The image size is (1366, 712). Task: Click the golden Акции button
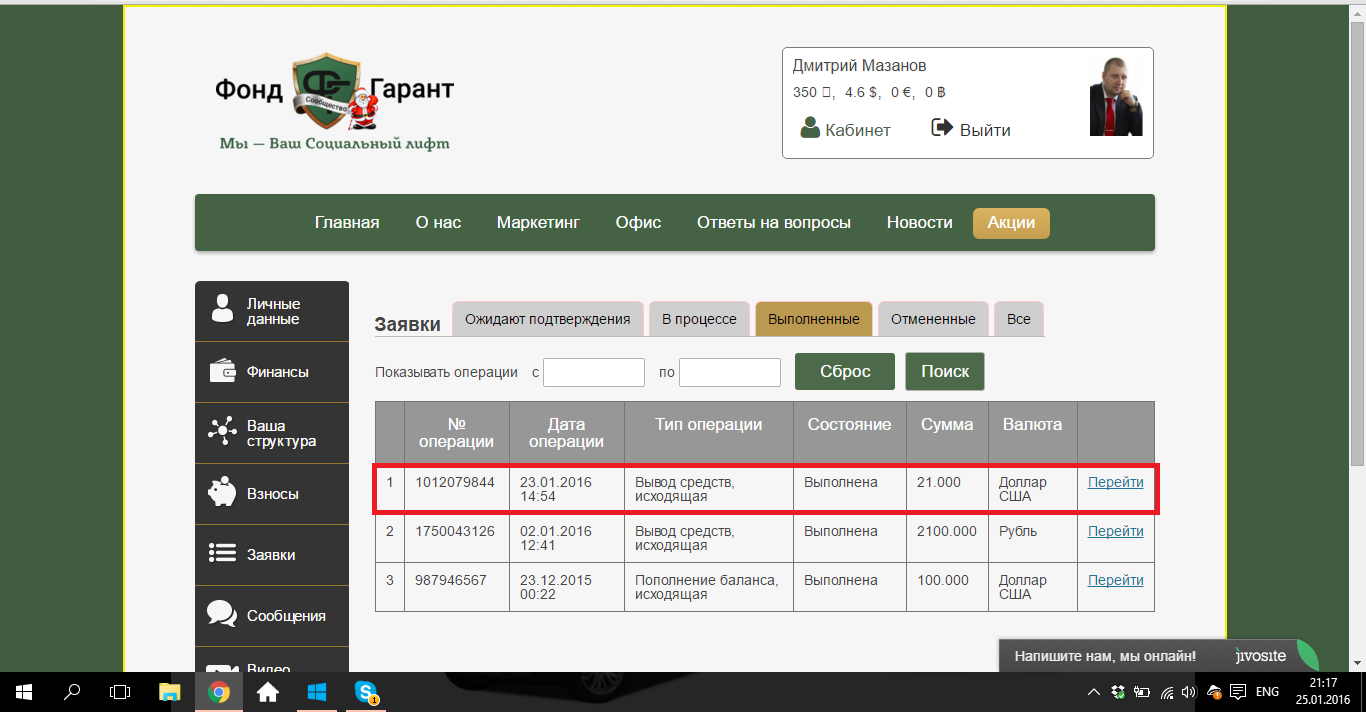(x=1011, y=222)
